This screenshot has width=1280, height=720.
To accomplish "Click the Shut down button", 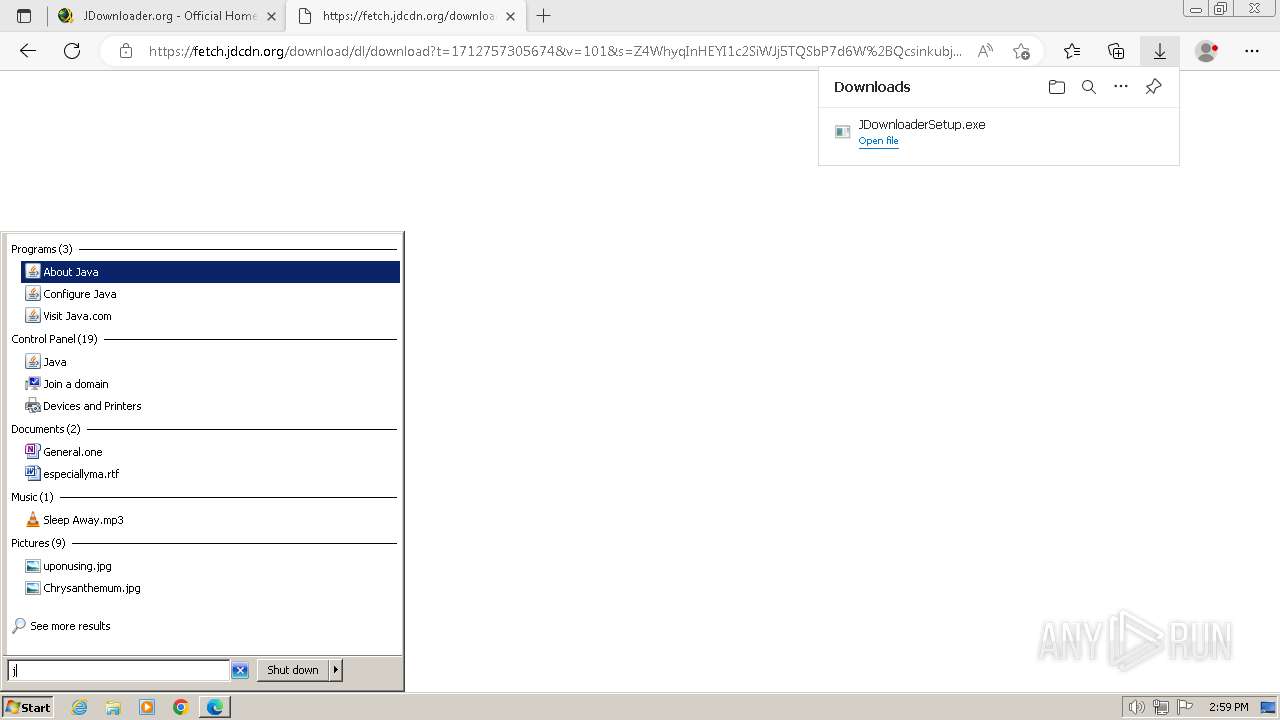I will [293, 670].
